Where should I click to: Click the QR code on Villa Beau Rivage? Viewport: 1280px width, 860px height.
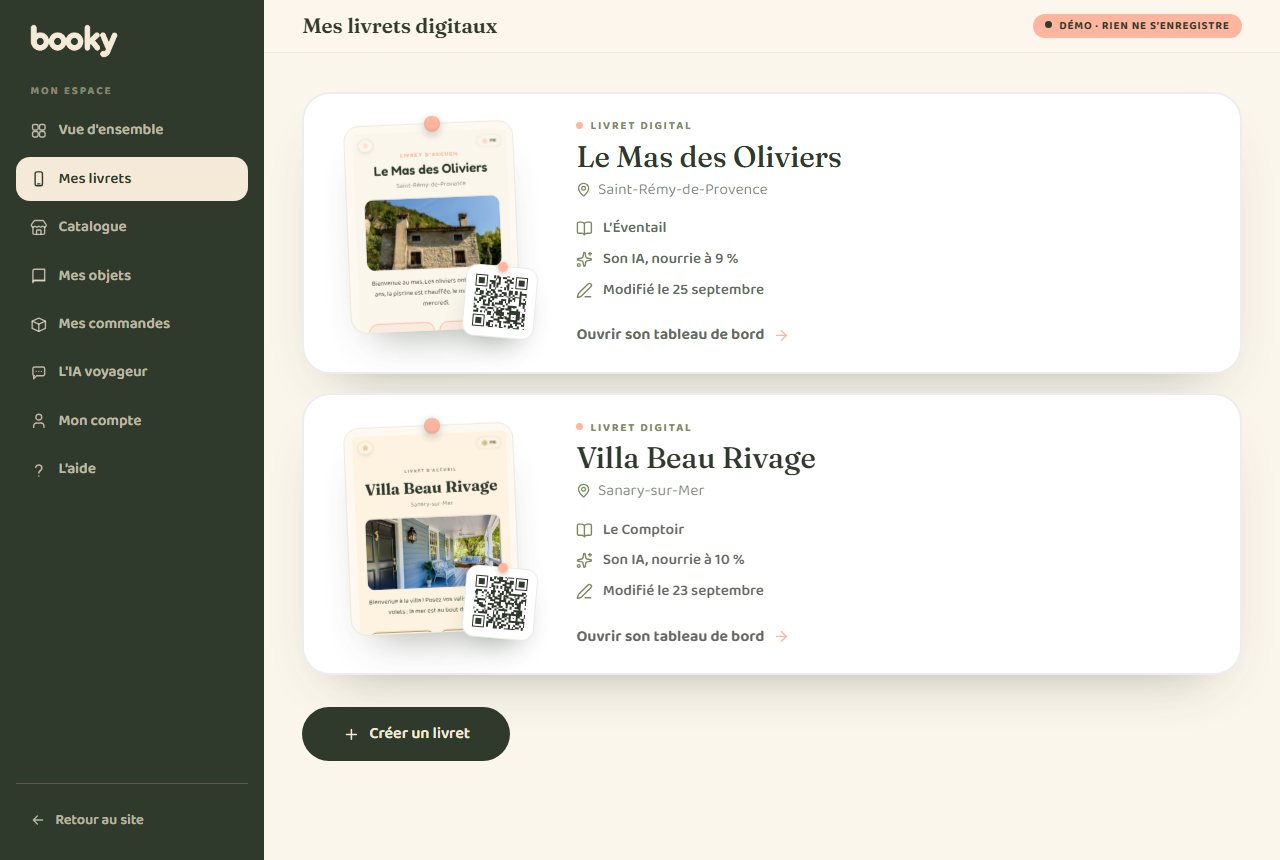click(500, 603)
